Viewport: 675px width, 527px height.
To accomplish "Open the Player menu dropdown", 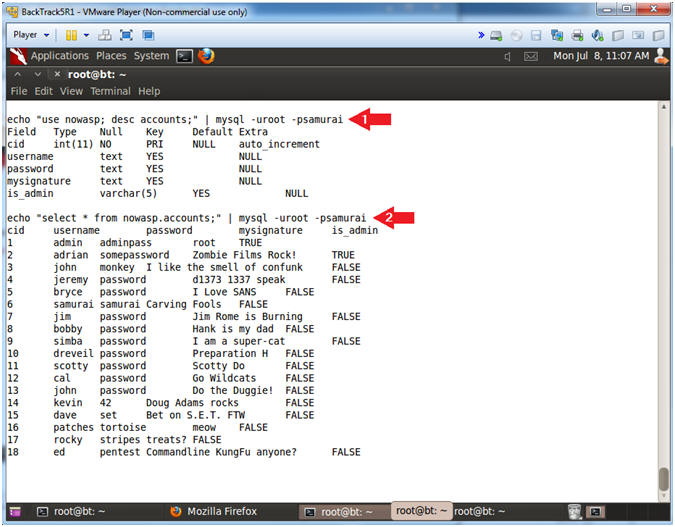I will tap(31, 35).
